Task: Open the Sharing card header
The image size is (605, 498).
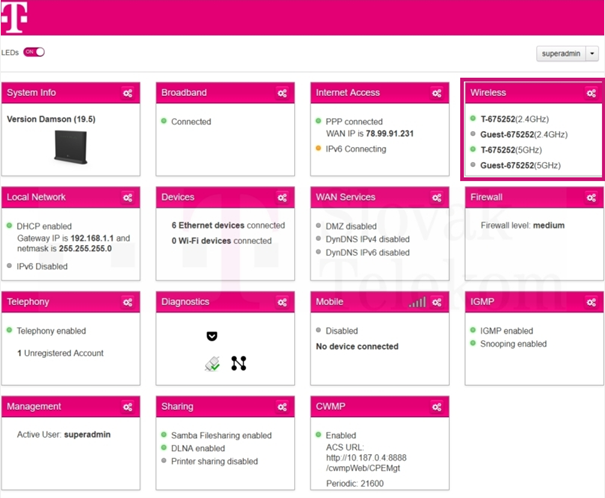Action: (x=225, y=406)
